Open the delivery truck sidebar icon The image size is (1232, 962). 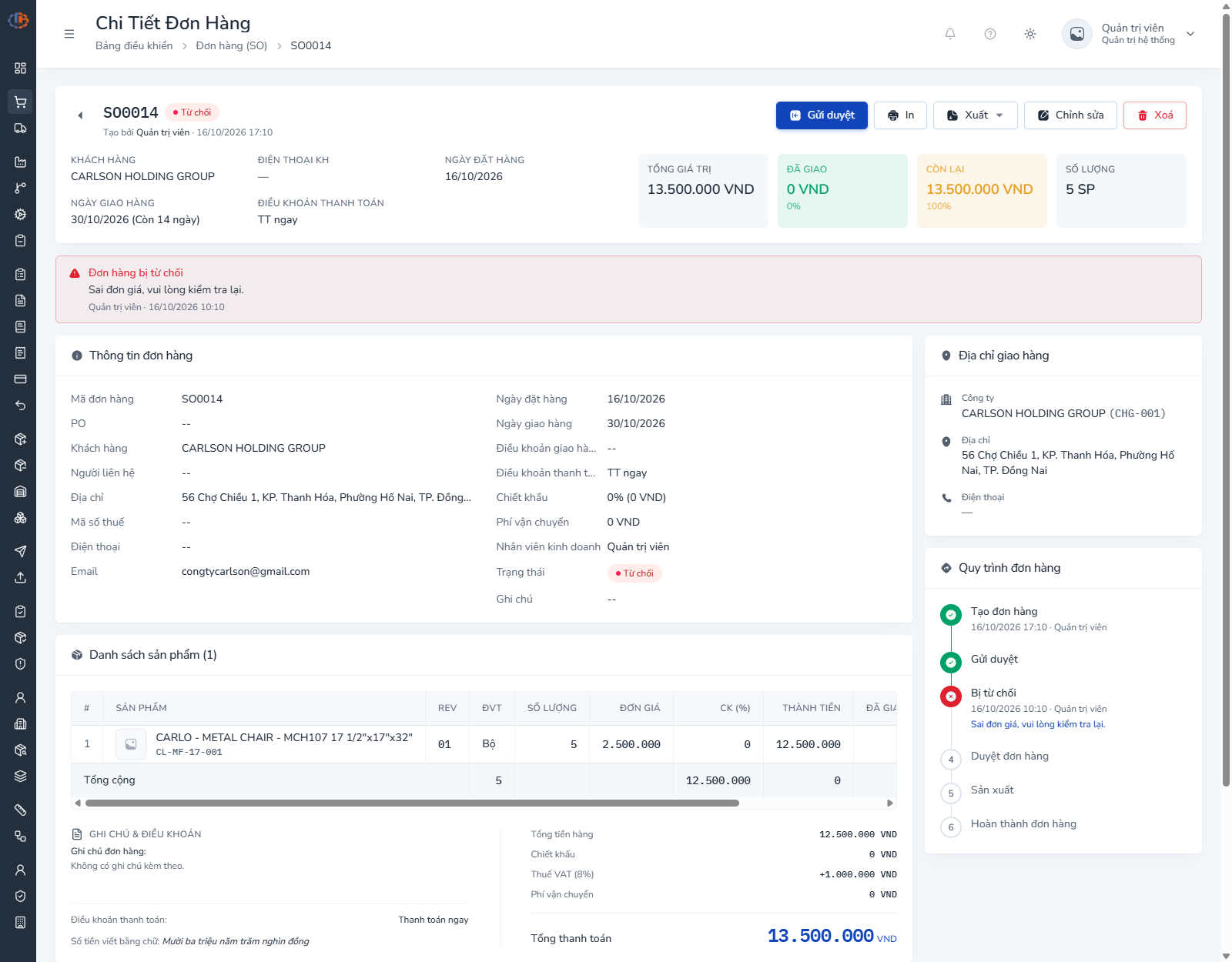pyautogui.click(x=20, y=129)
